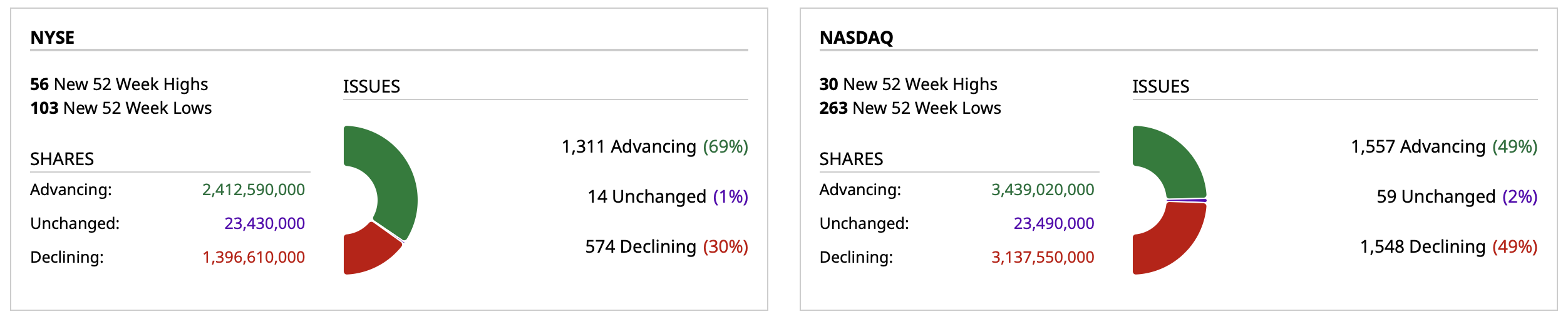Image resolution: width=1568 pixels, height=324 pixels.
Task: Click the "59 Unchanged (2%)" NASDAQ legend entry
Action: tap(1457, 196)
